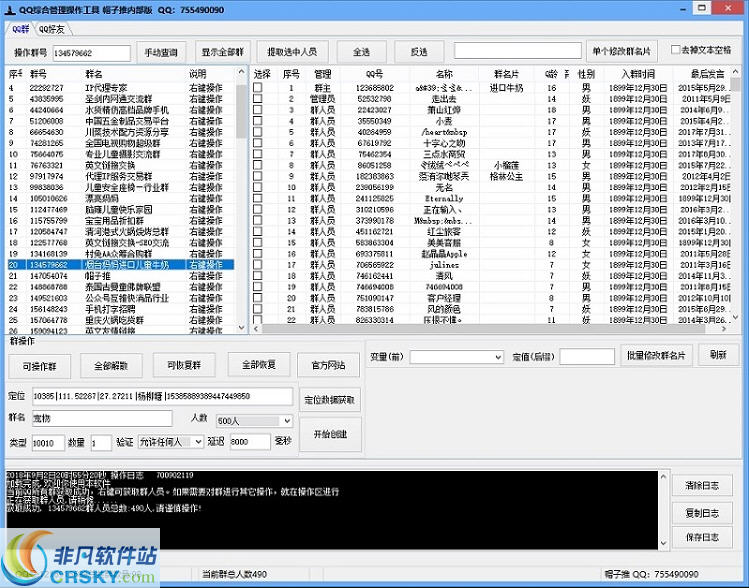The height and width of the screenshot is (588, 749).
Task: Select group row 4 IP代理专家
Action: (121, 87)
